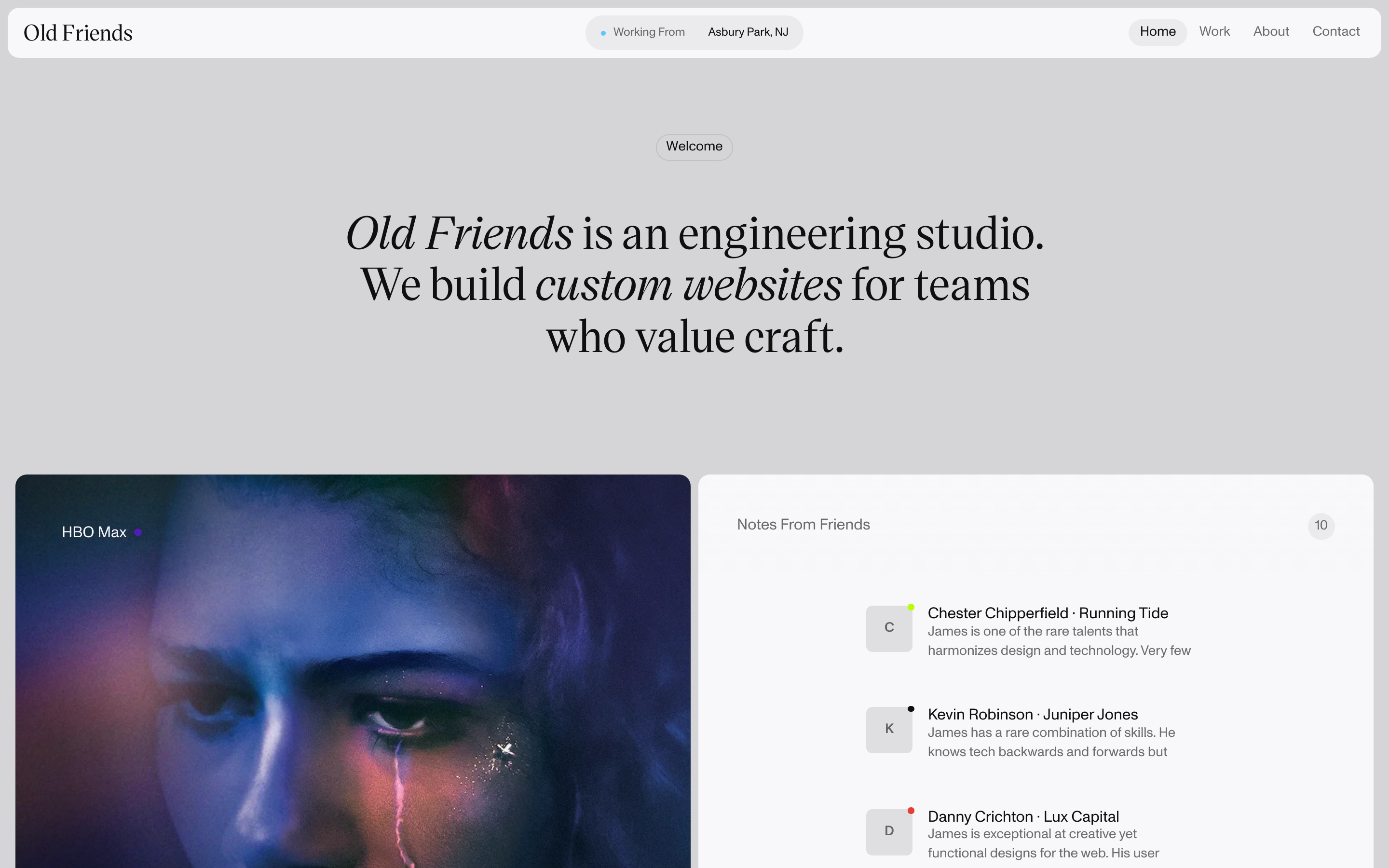Click the purple dot beside HBO Max
Screen dimensions: 1389x868
[138, 532]
